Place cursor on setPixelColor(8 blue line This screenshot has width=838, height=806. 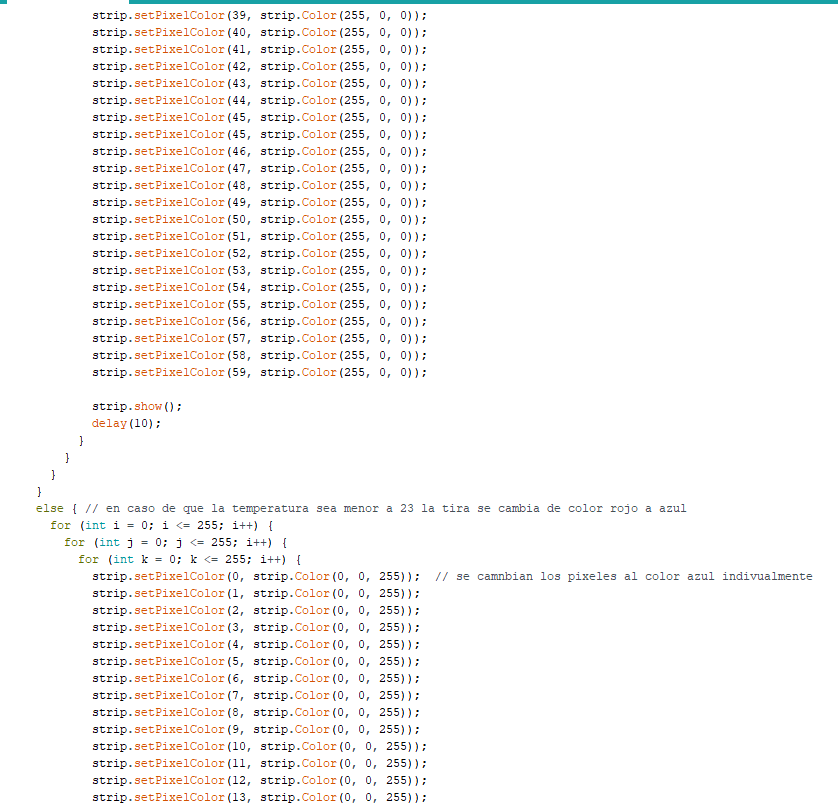coord(256,713)
